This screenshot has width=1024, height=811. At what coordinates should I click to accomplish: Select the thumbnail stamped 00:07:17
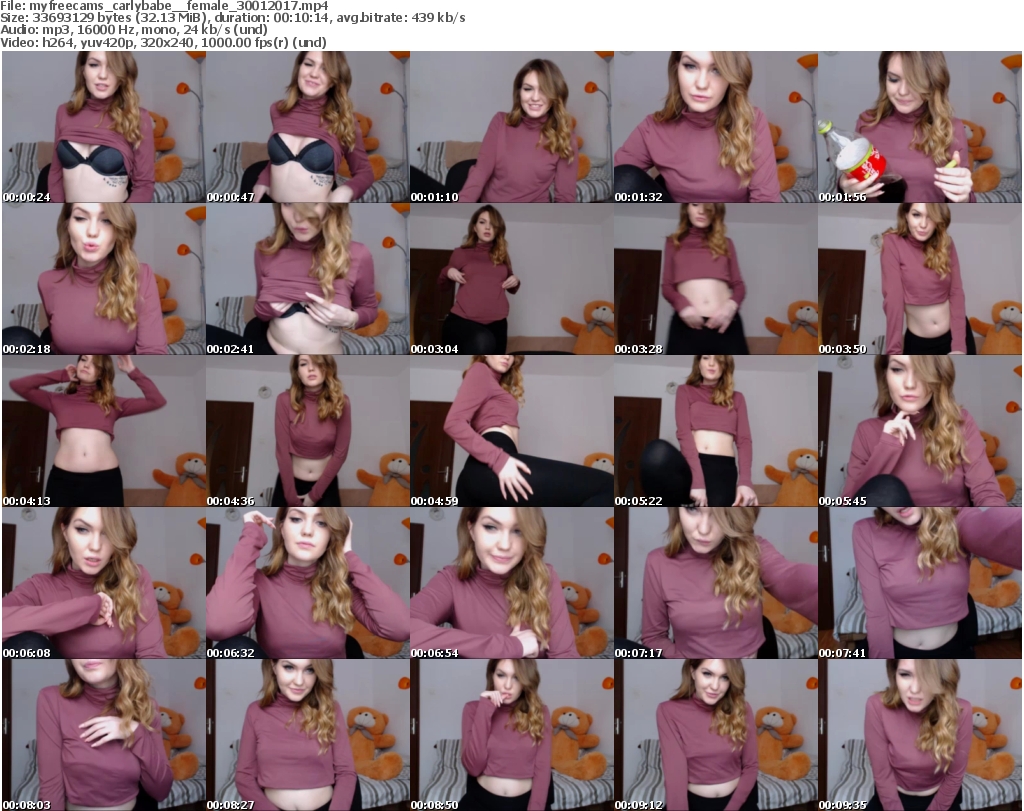(x=716, y=582)
